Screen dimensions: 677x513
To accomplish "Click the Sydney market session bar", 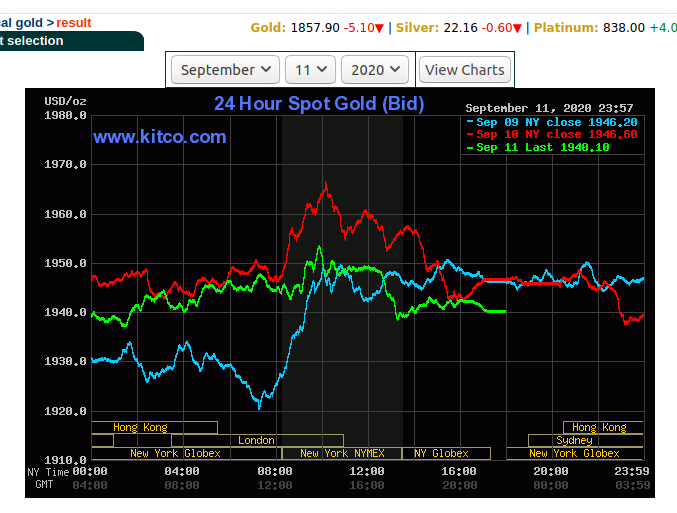I will 574,440.
